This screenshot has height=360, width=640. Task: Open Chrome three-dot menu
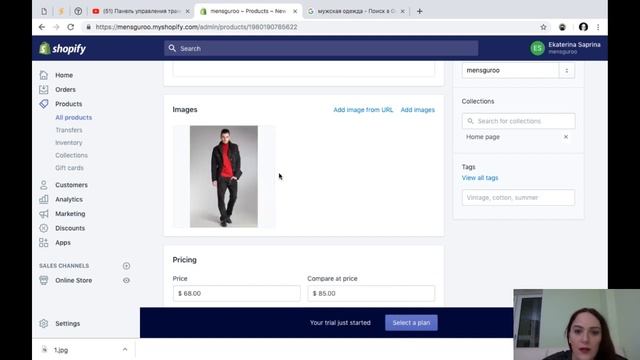(598, 27)
